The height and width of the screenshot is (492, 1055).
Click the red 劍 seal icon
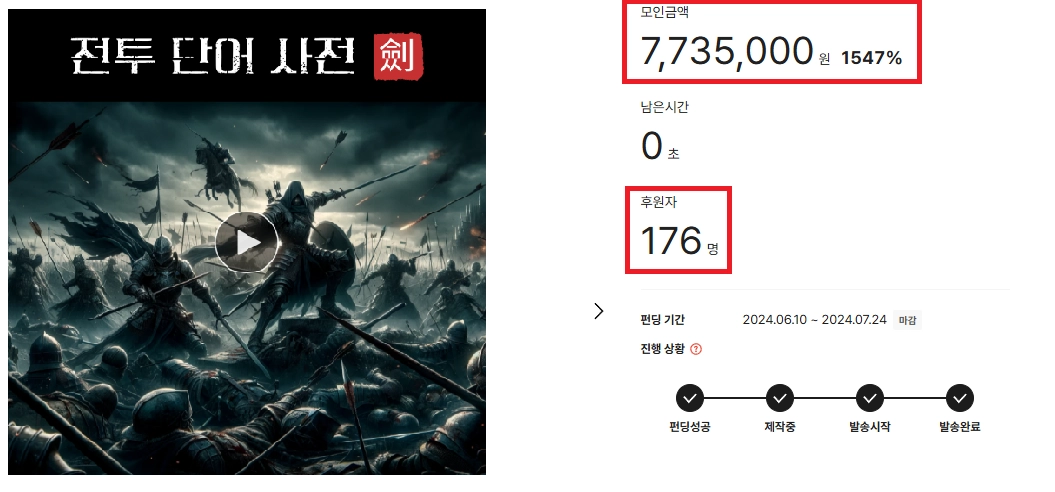[399, 56]
